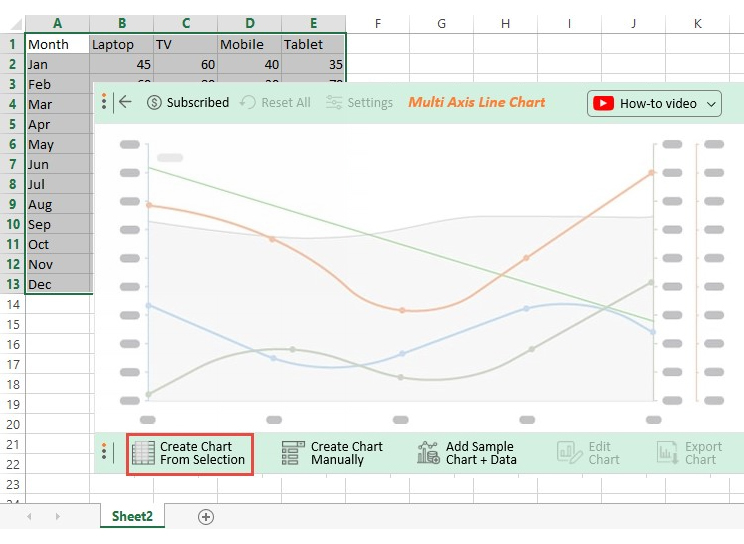Open bottom toolbar three-dot drag handle
The width and height of the screenshot is (744, 544).
(104, 453)
